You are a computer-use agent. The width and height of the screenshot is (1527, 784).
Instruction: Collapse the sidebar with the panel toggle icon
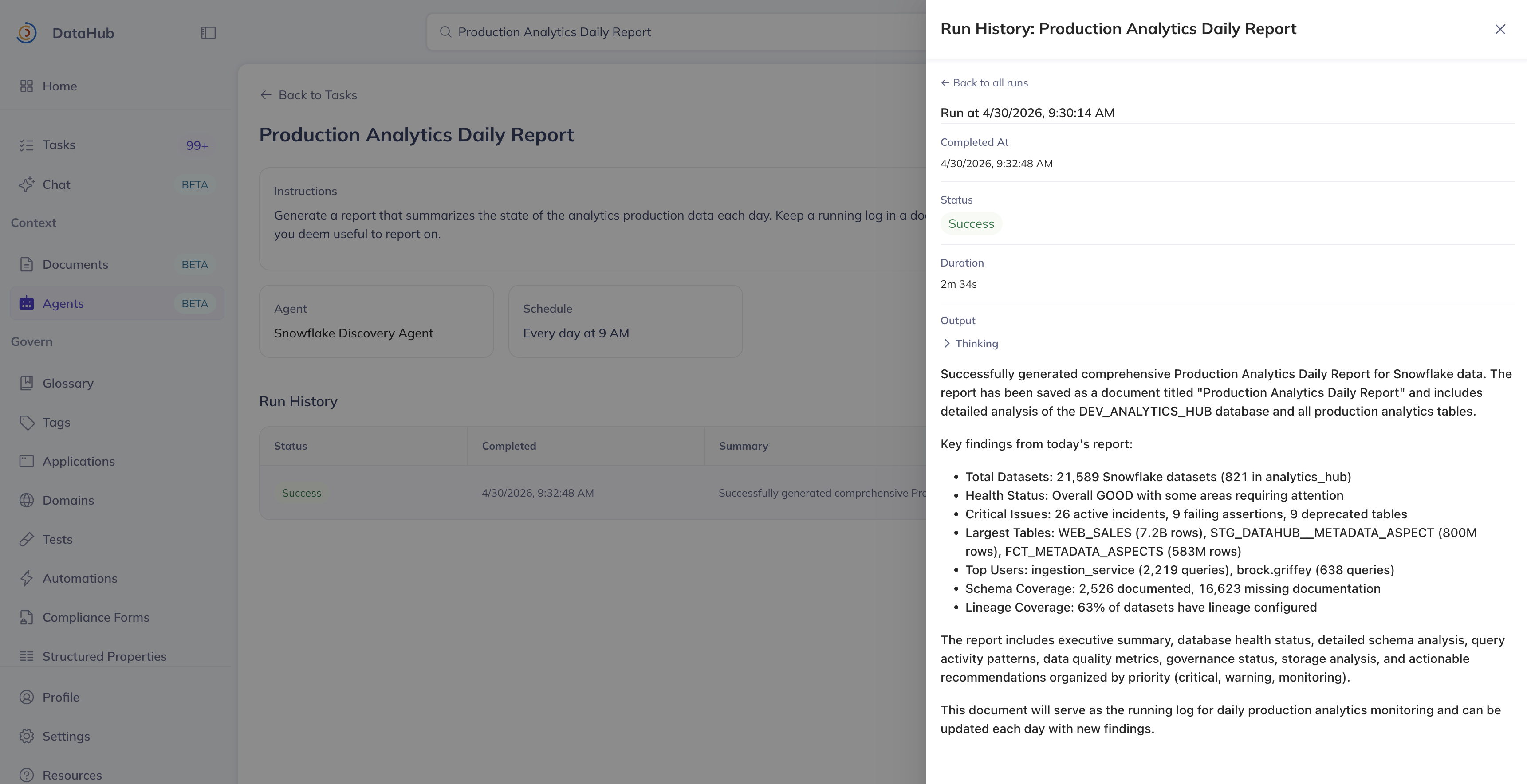208,32
